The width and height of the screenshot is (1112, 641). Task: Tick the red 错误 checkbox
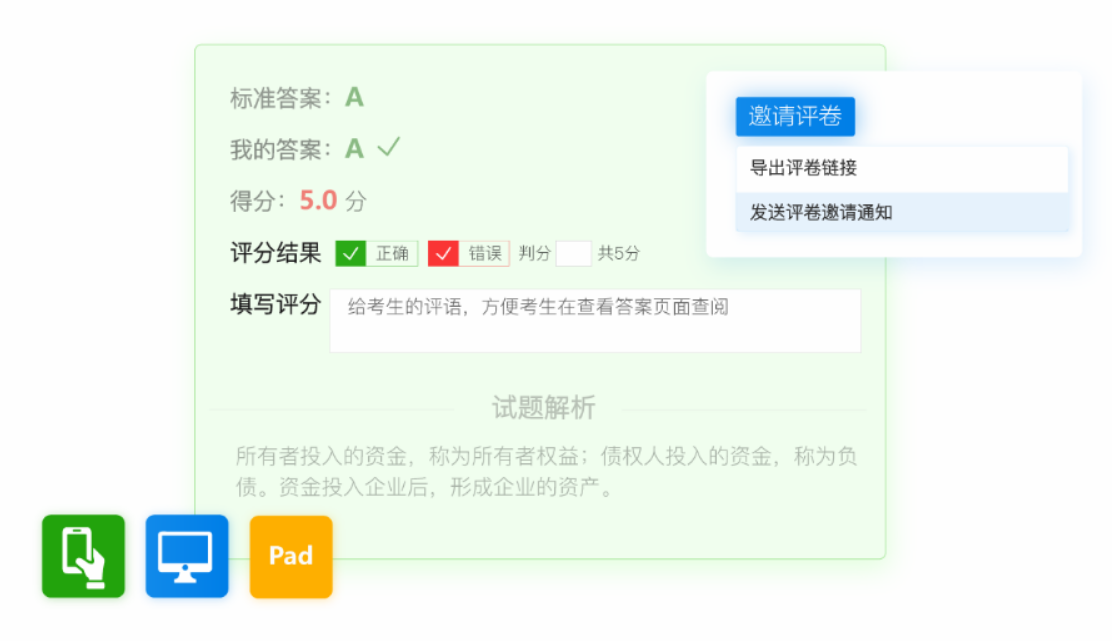point(443,254)
